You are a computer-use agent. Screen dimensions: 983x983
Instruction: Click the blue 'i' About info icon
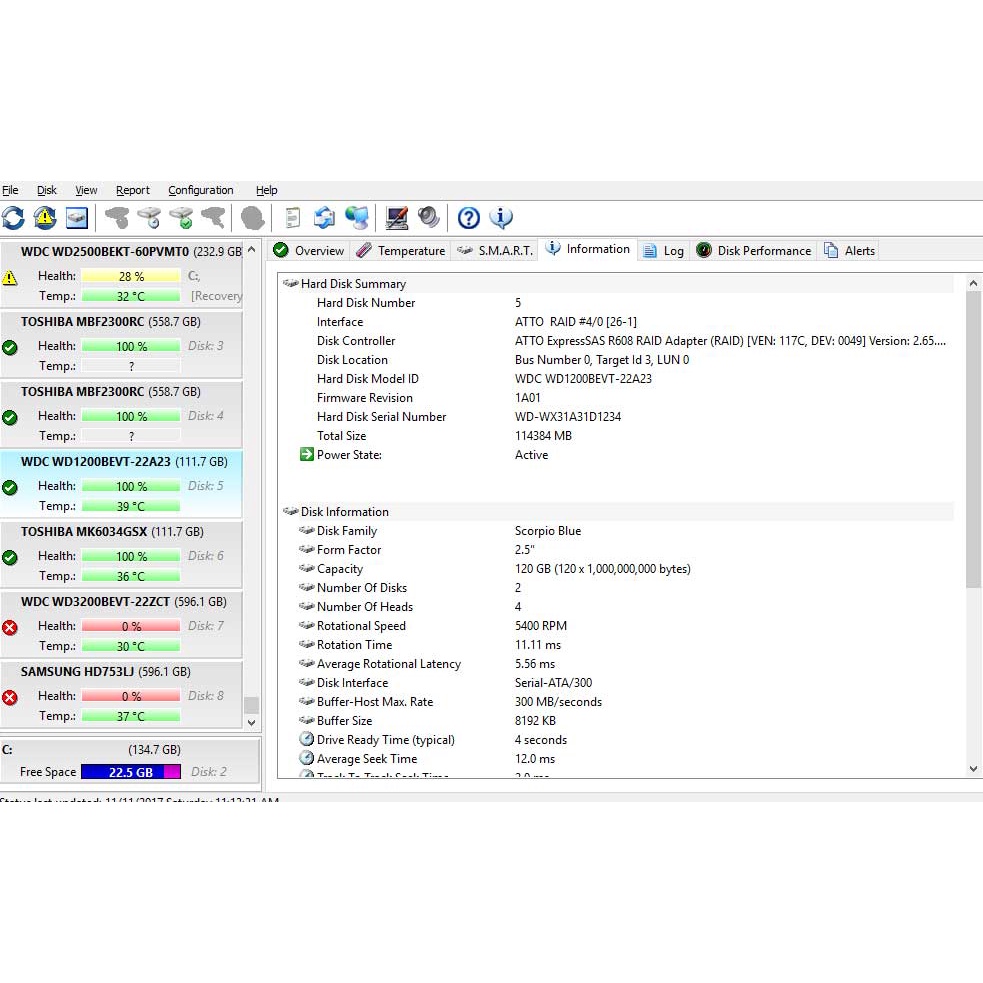click(x=501, y=218)
